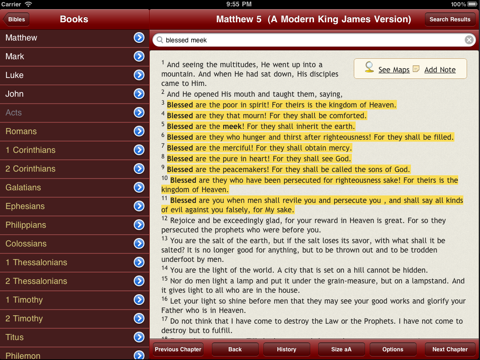The height and width of the screenshot is (360, 480).
Task: Open John's blue disclosure arrow
Action: click(139, 94)
